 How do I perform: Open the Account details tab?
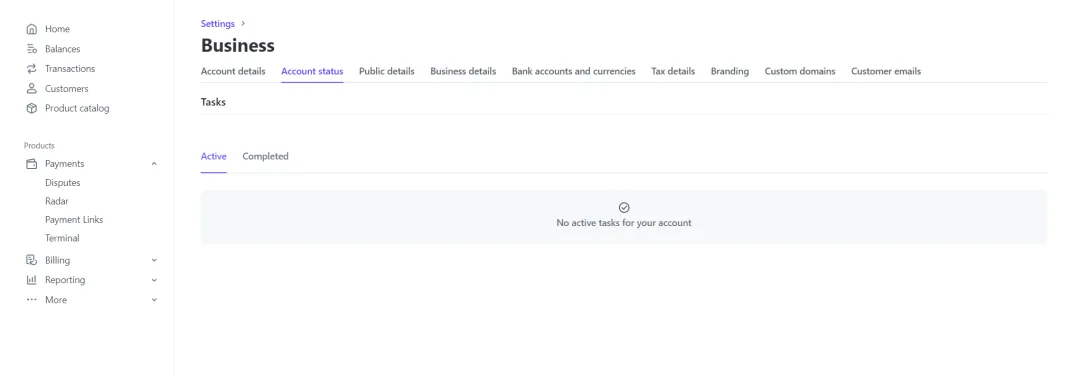[233, 71]
